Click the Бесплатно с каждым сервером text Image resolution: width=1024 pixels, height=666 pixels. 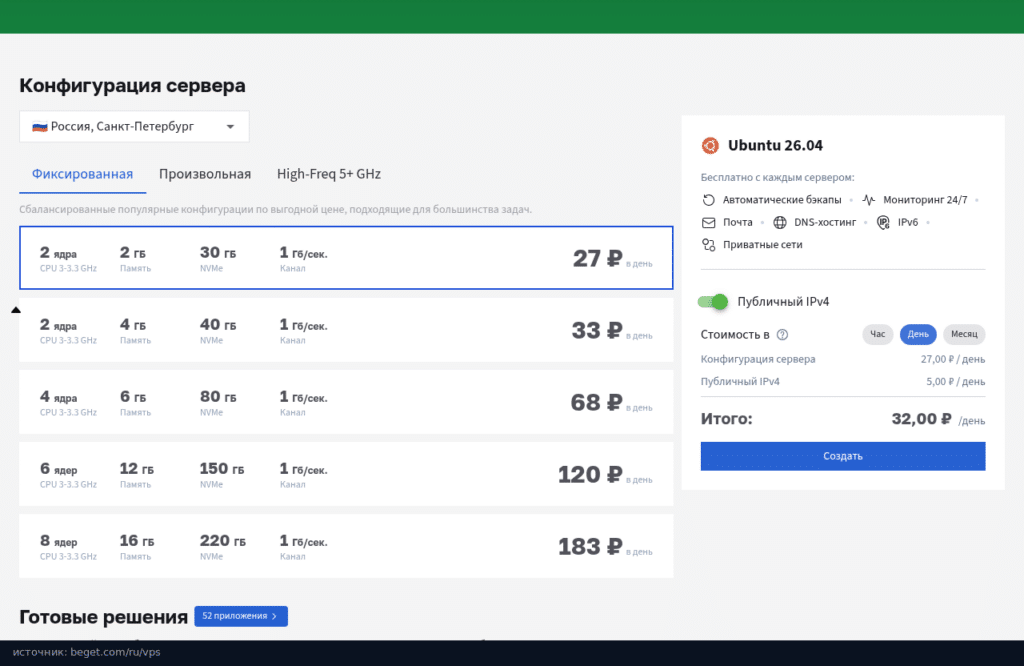pos(777,178)
